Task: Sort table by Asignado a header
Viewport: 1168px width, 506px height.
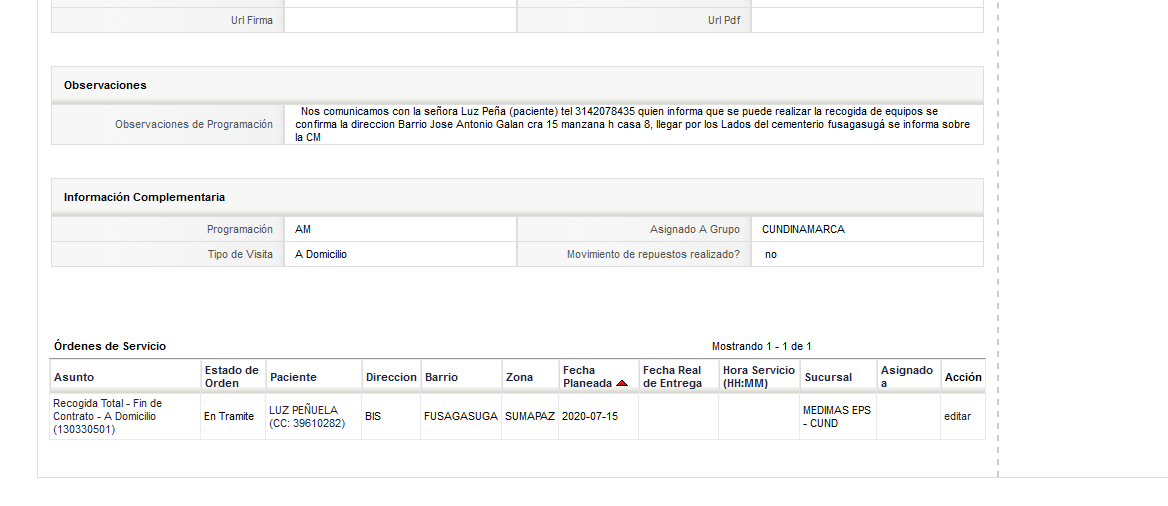Action: click(907, 377)
